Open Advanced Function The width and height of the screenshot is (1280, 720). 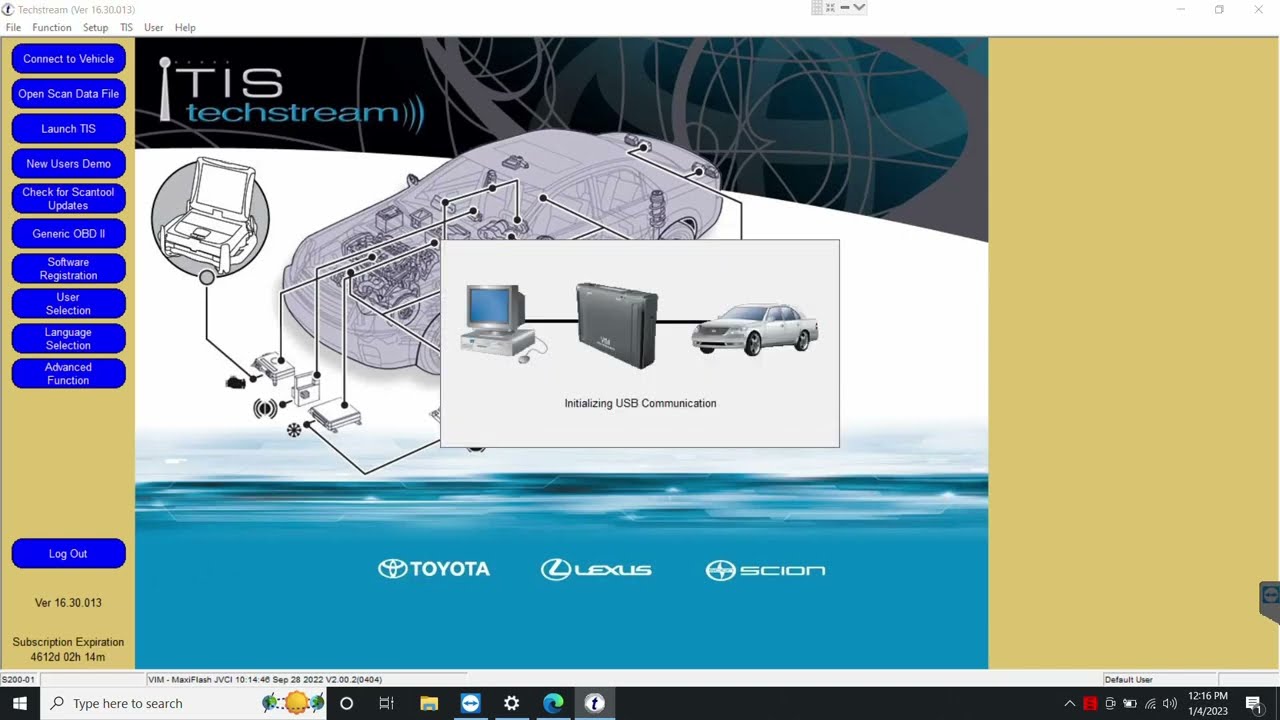coord(68,374)
